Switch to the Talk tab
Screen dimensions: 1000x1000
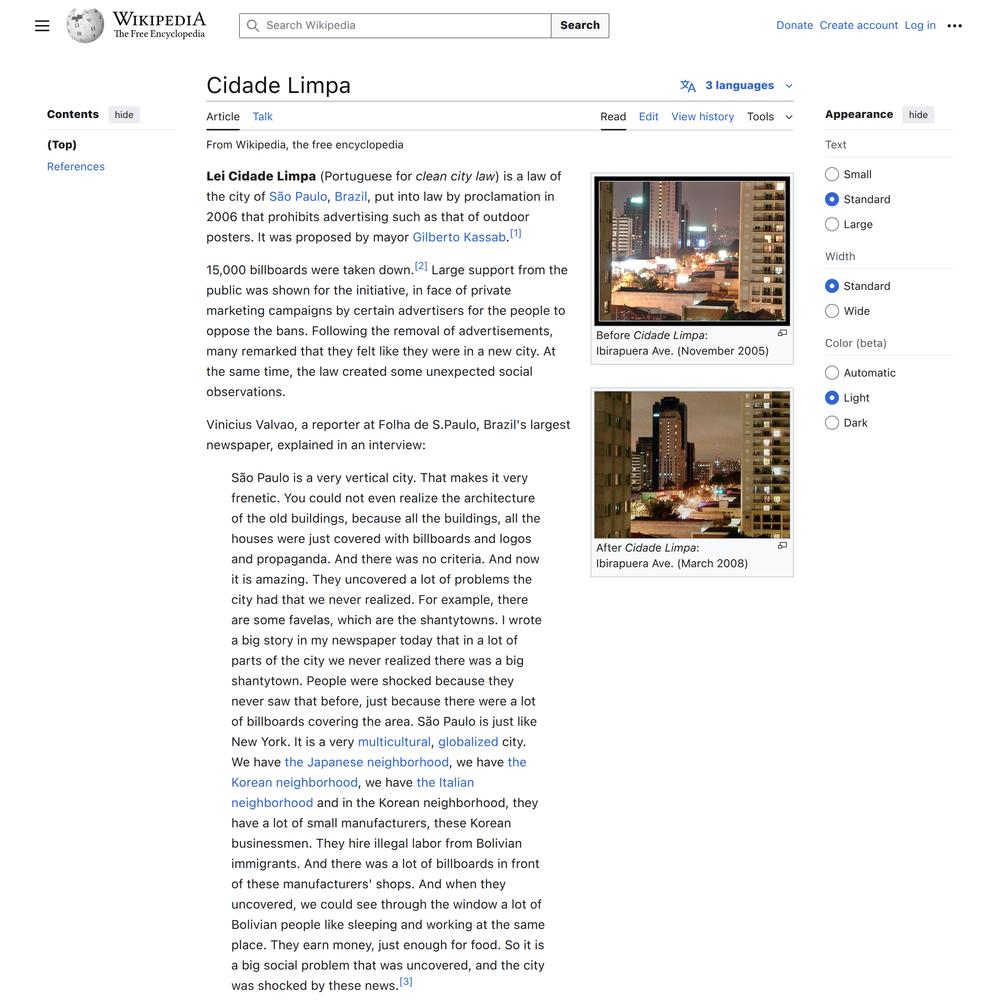262,117
